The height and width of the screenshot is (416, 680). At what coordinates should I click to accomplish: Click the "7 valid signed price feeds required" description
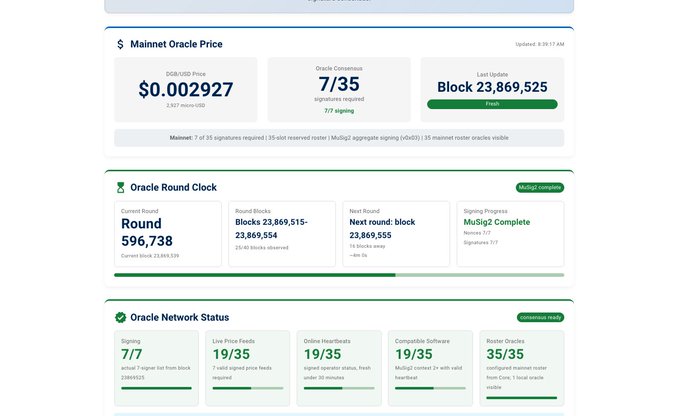(x=242, y=373)
